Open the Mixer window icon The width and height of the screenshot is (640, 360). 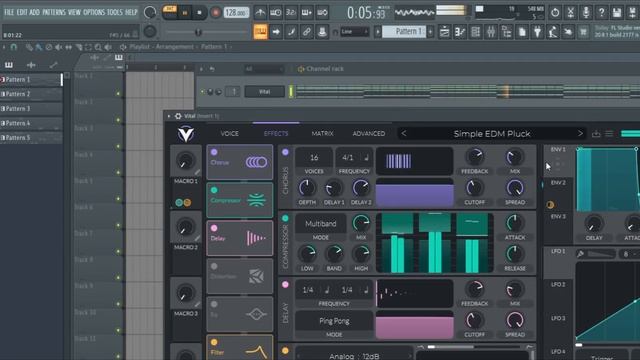[491, 32]
